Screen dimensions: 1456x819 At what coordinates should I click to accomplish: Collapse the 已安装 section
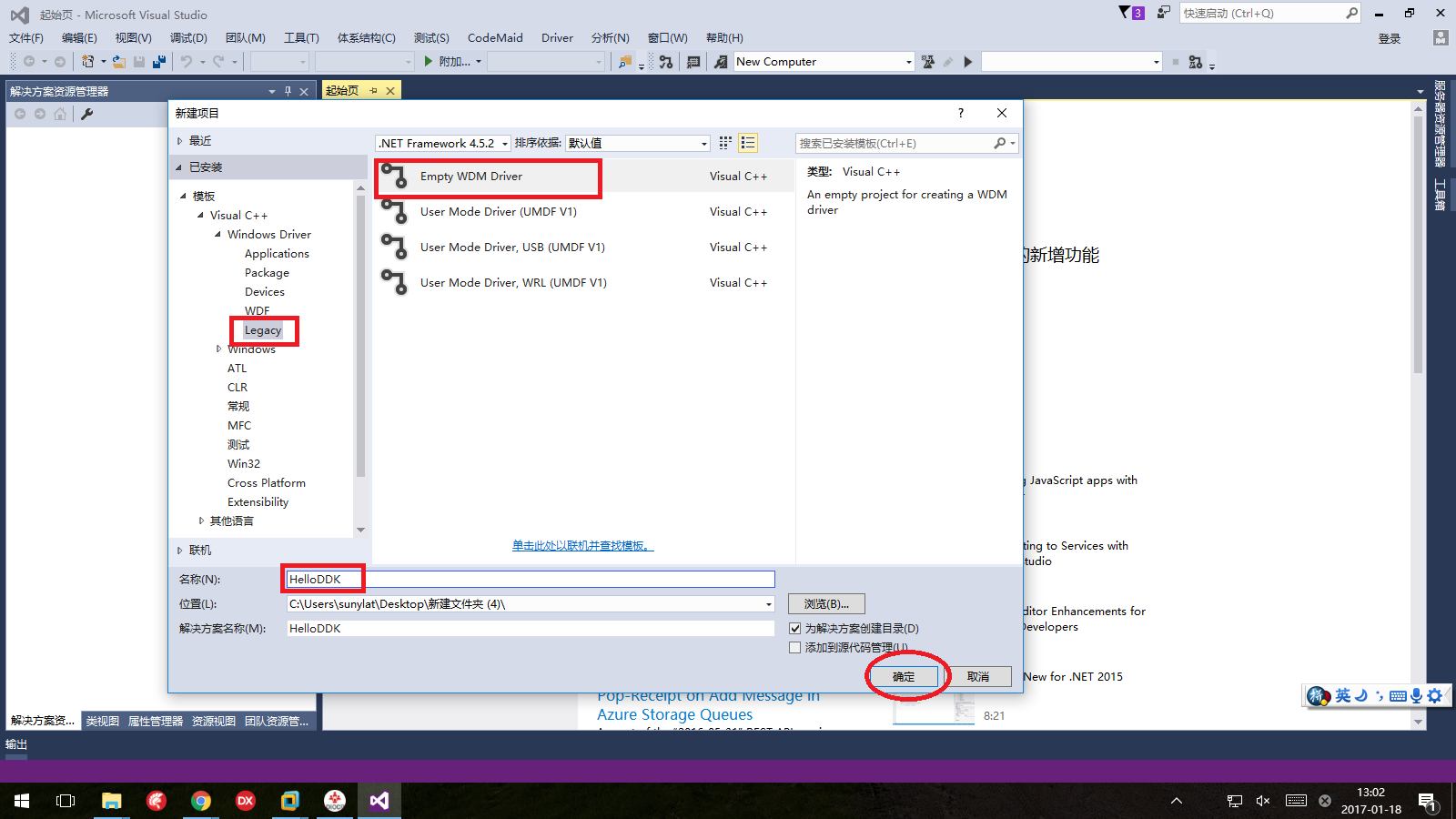179,167
